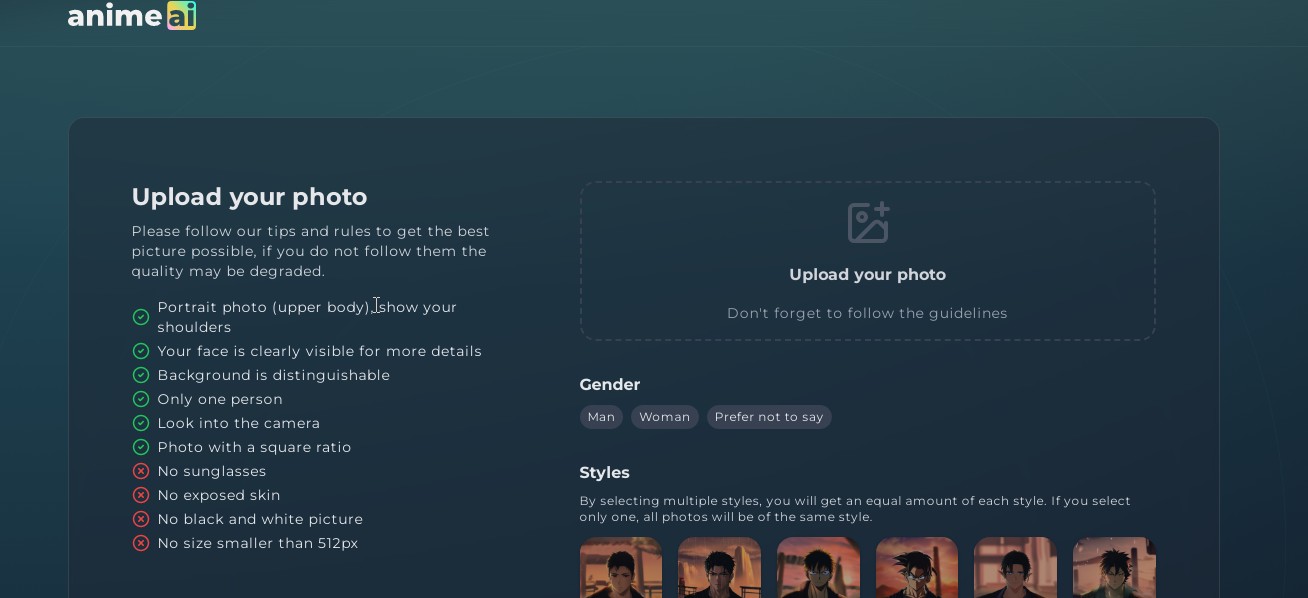Click red cross beside black and white rule
This screenshot has height=598, width=1308.
coord(141,519)
